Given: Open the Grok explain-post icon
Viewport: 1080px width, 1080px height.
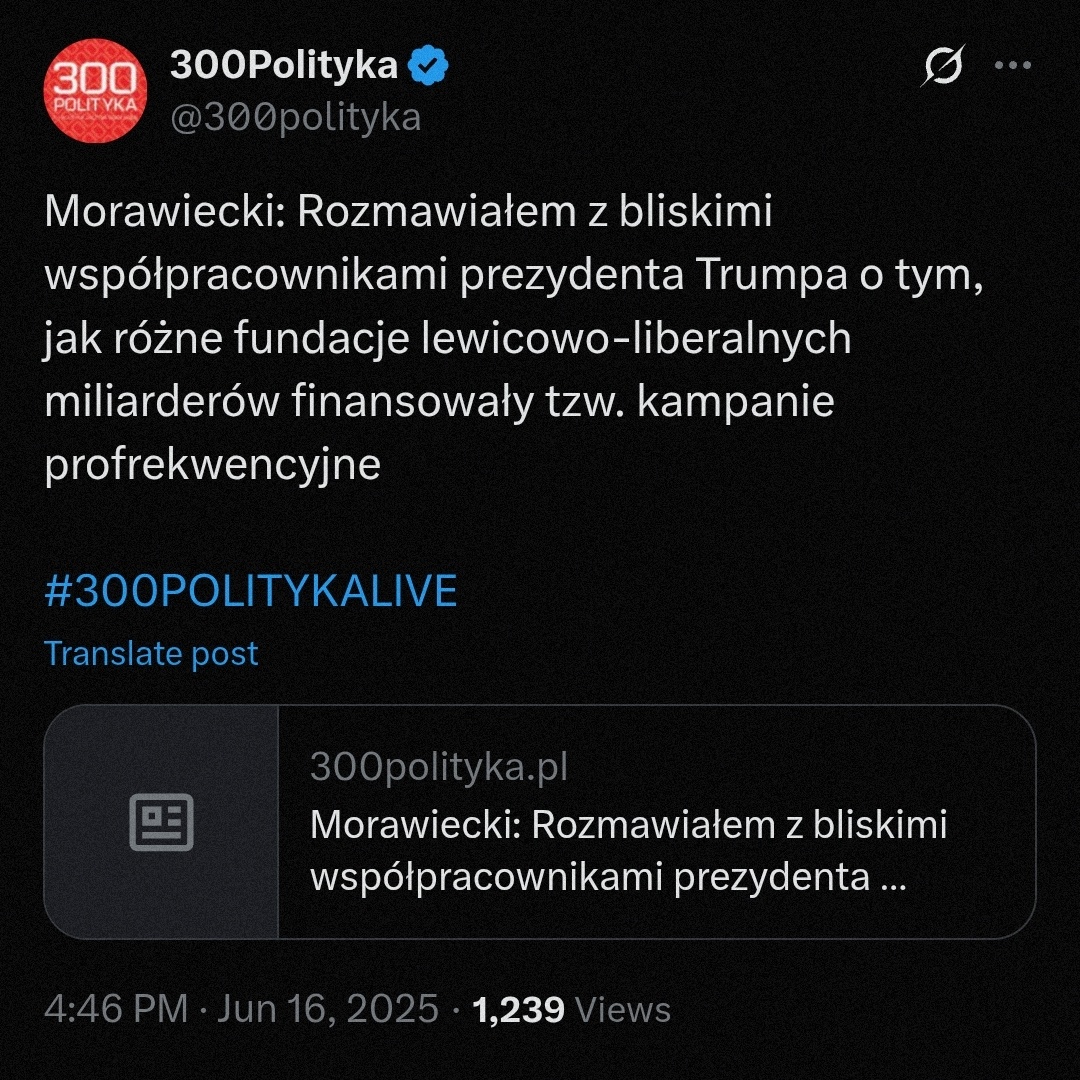Looking at the screenshot, I should point(943,66).
